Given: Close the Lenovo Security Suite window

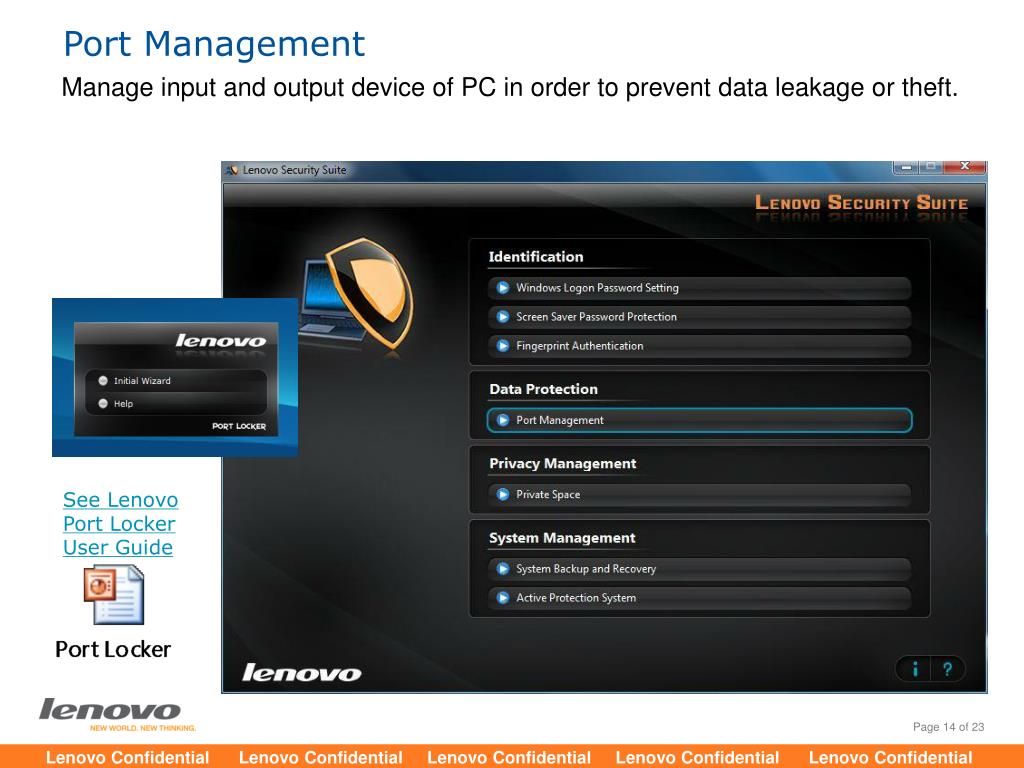Looking at the screenshot, I should (x=965, y=168).
